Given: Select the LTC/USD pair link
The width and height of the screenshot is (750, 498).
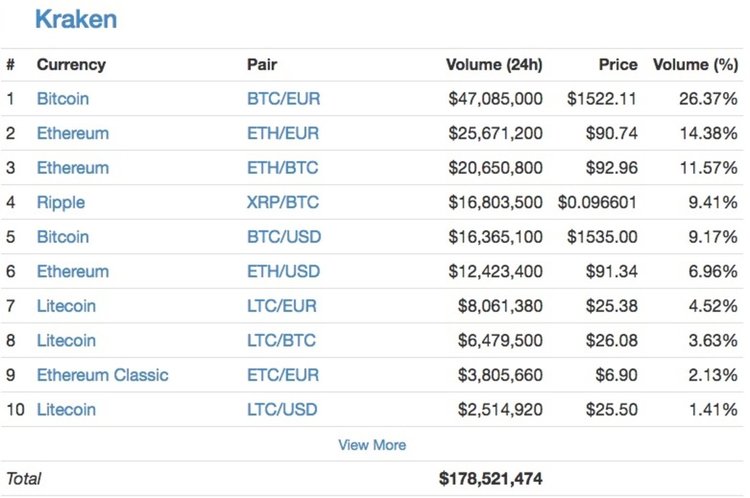Looking at the screenshot, I should coord(283,409).
